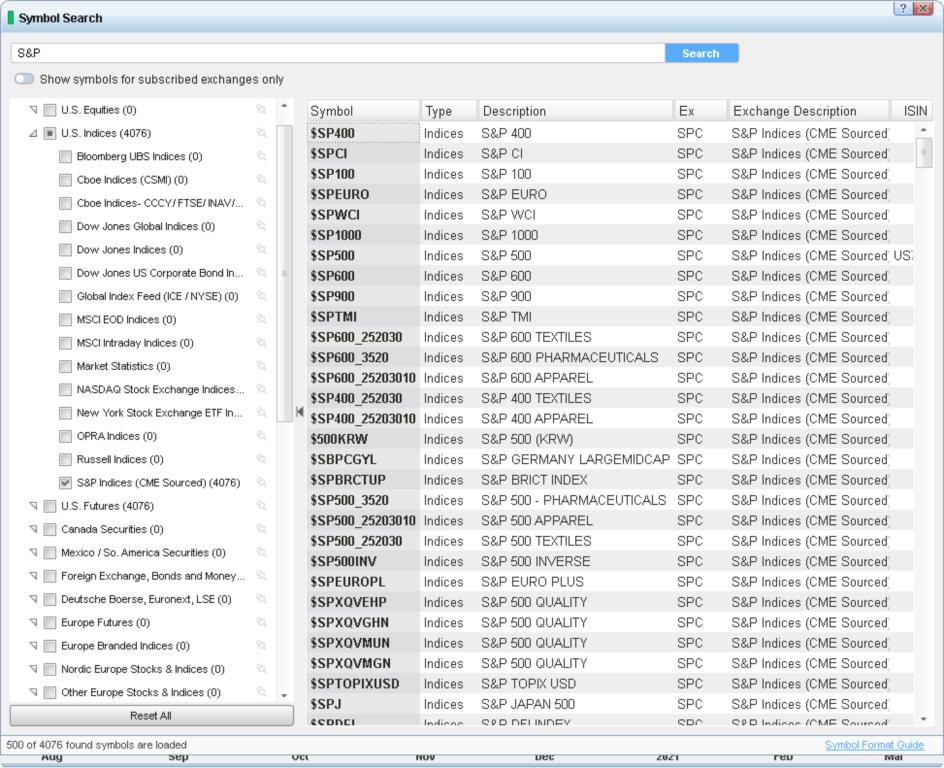Check the Russell Indices checkbox

click(66, 460)
